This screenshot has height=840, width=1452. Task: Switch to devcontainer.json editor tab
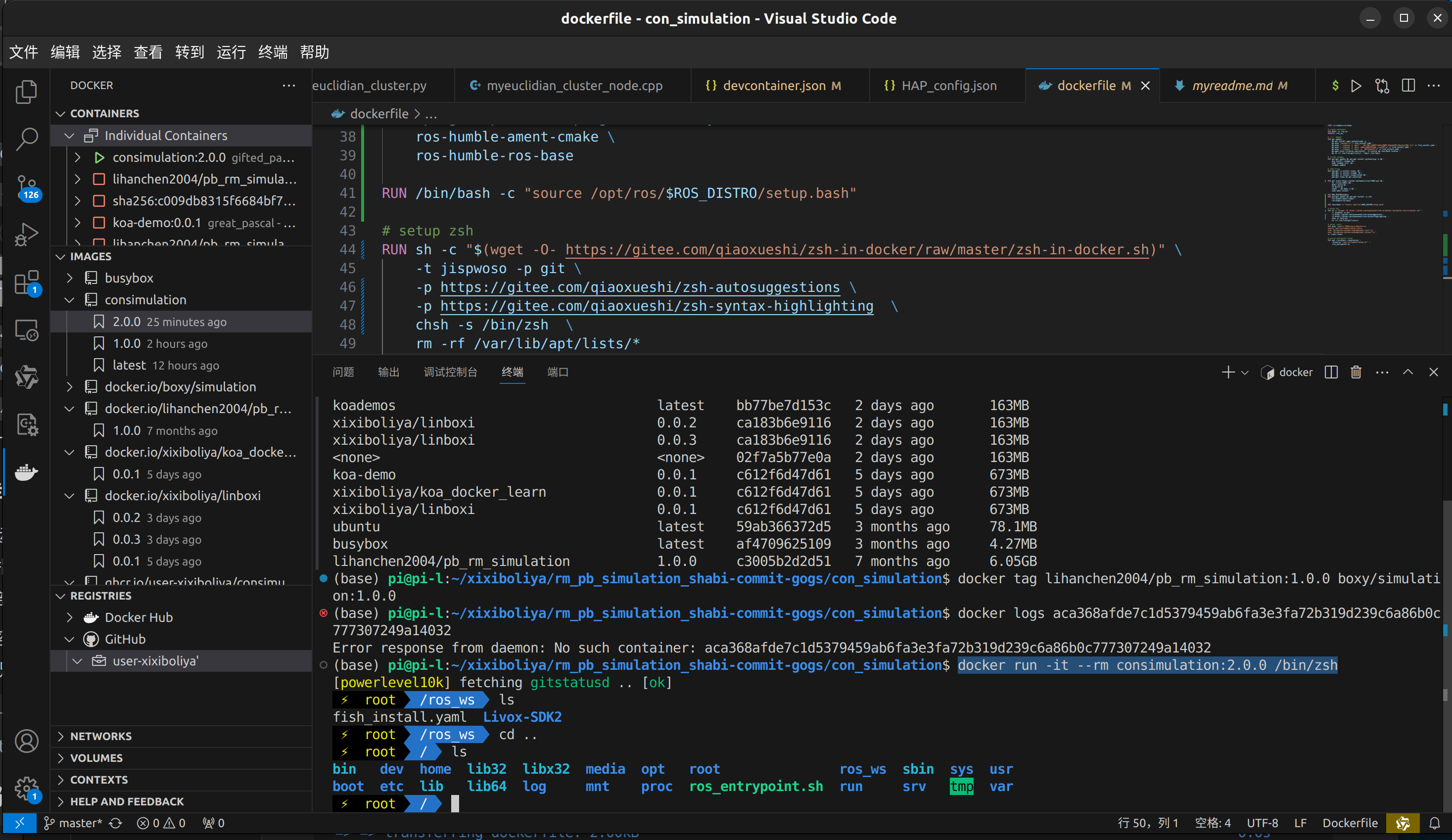point(773,86)
